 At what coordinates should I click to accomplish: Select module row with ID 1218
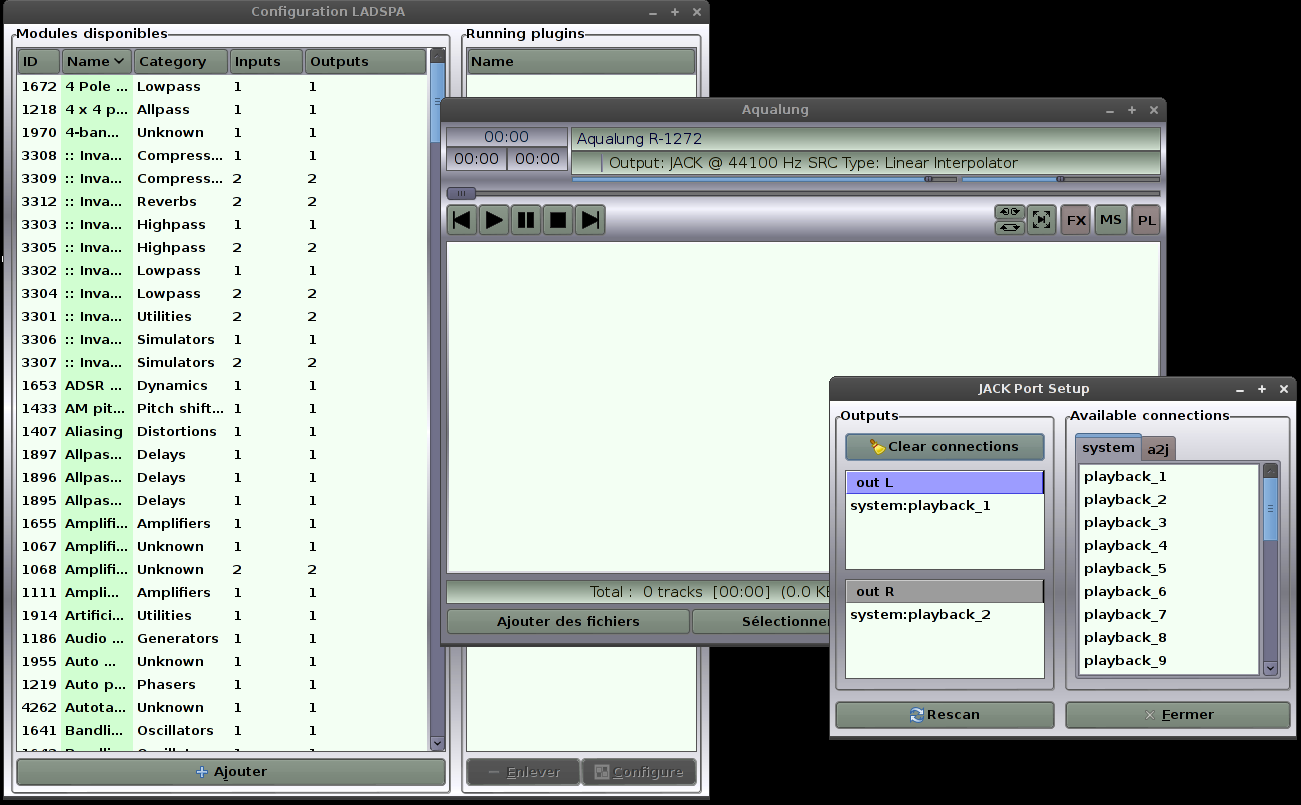tap(223, 110)
